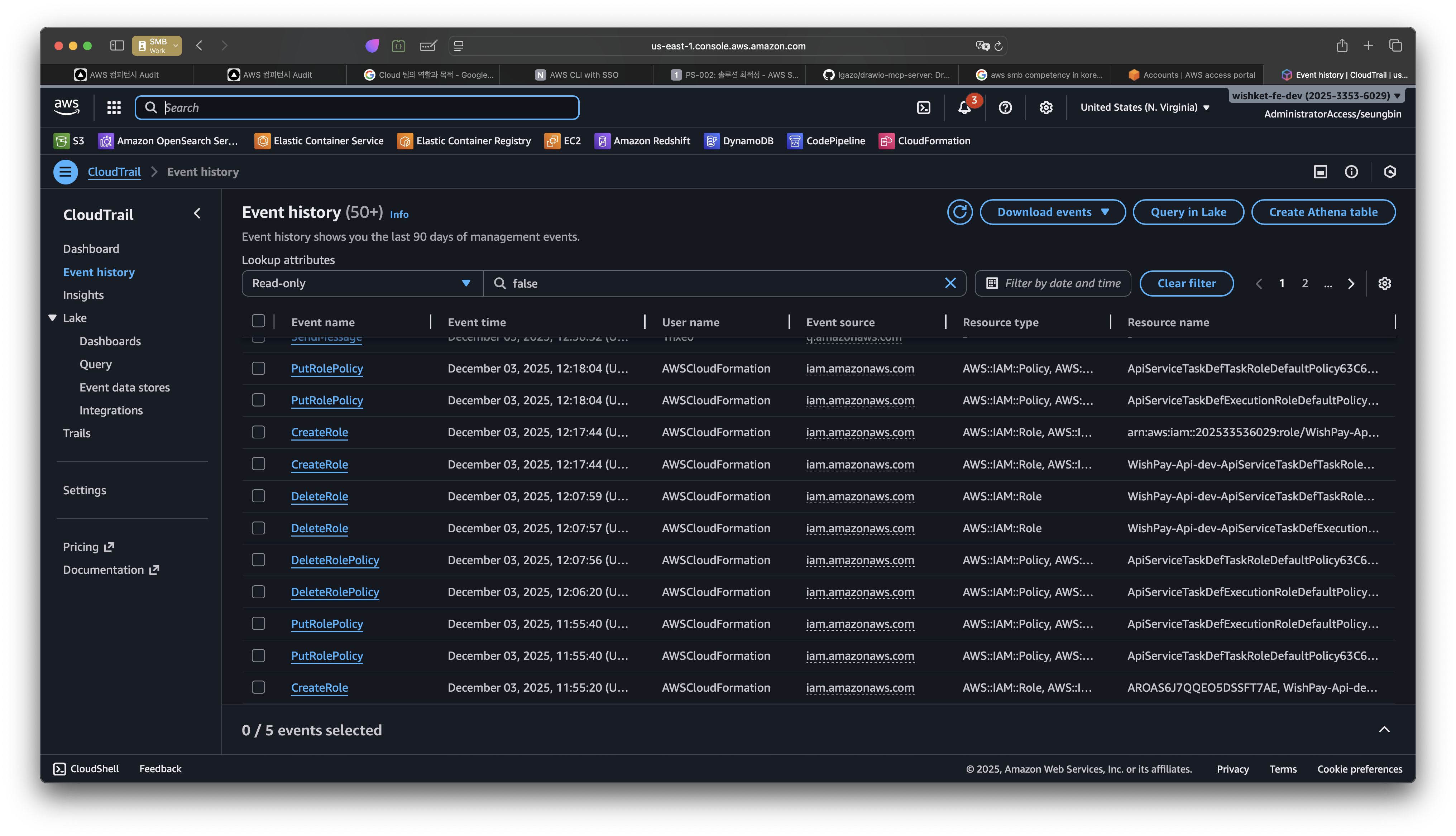This screenshot has width=1456, height=836.
Task: Click the refresh events circular button
Action: pos(959,212)
